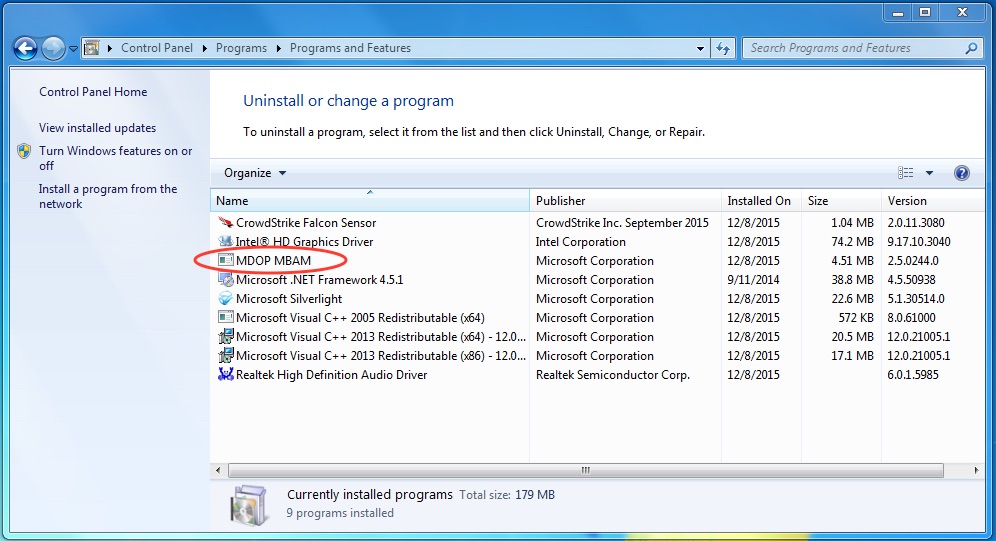Select the MDOP MBAM program entry

273,261
